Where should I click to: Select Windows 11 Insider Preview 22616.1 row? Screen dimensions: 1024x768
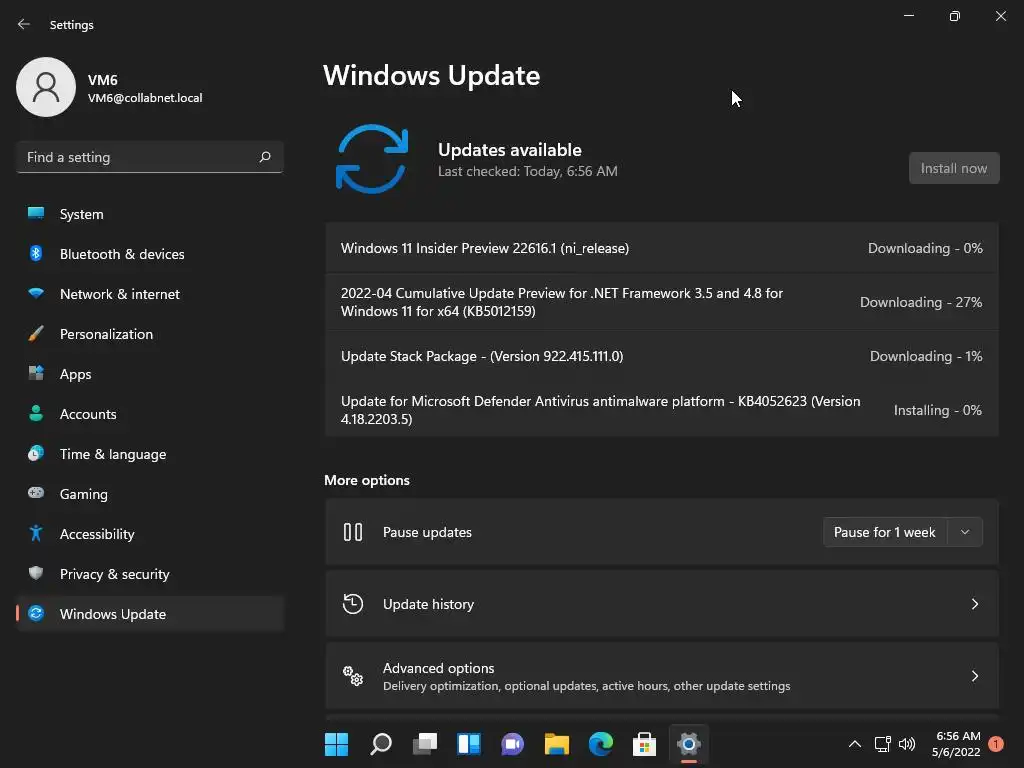pos(662,248)
